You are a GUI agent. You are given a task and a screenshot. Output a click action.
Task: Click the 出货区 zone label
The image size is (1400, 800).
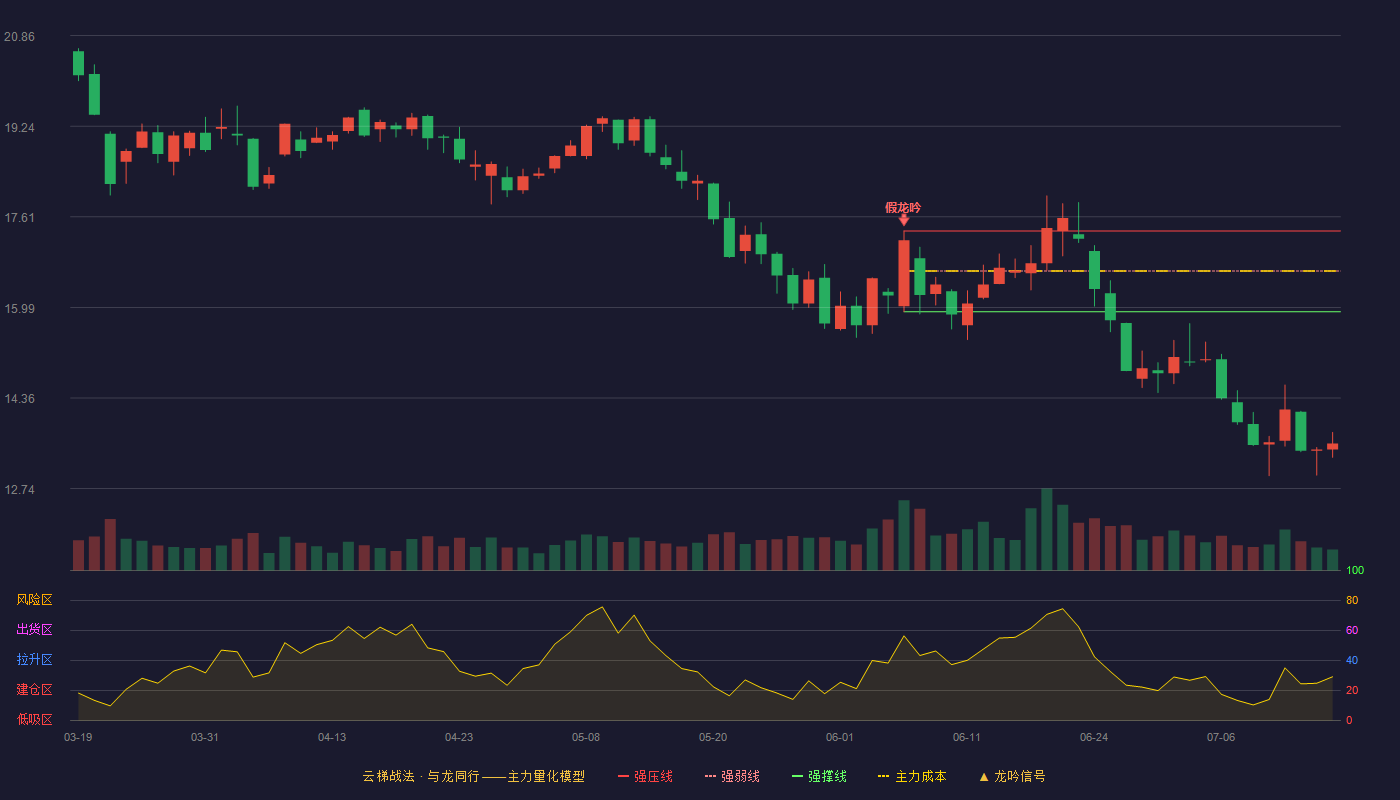point(34,630)
